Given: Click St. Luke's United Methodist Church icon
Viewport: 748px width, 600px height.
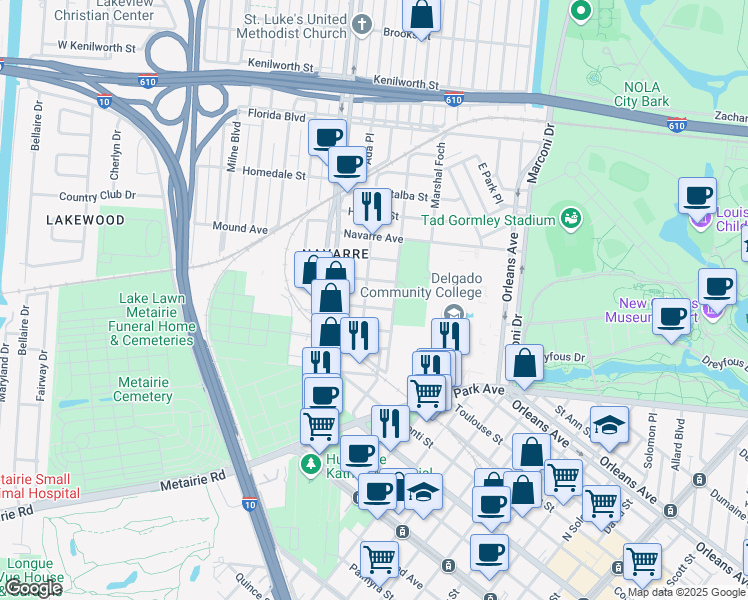Looking at the screenshot, I should click(x=362, y=24).
